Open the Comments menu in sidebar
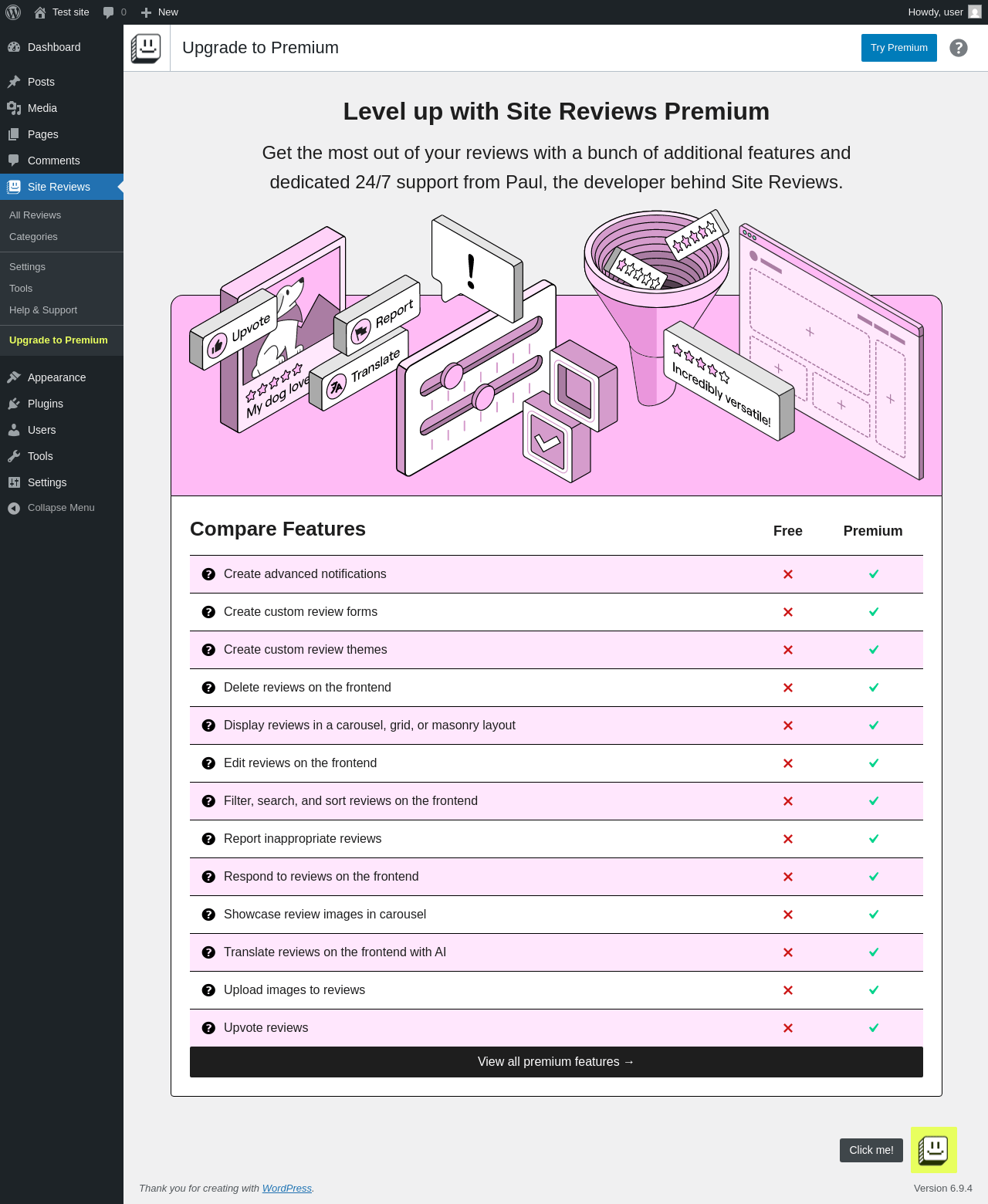The height and width of the screenshot is (1204, 988). click(x=62, y=161)
